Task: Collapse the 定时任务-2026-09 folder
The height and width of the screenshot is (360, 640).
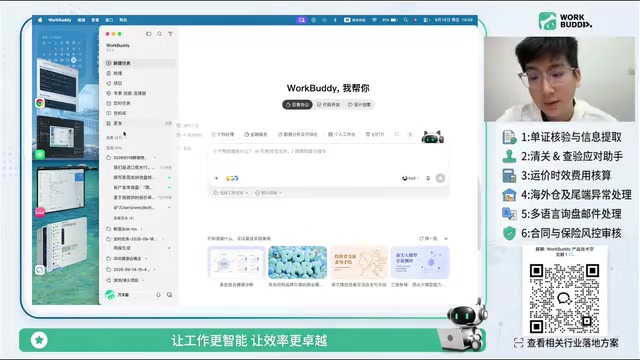Action: click(x=135, y=239)
